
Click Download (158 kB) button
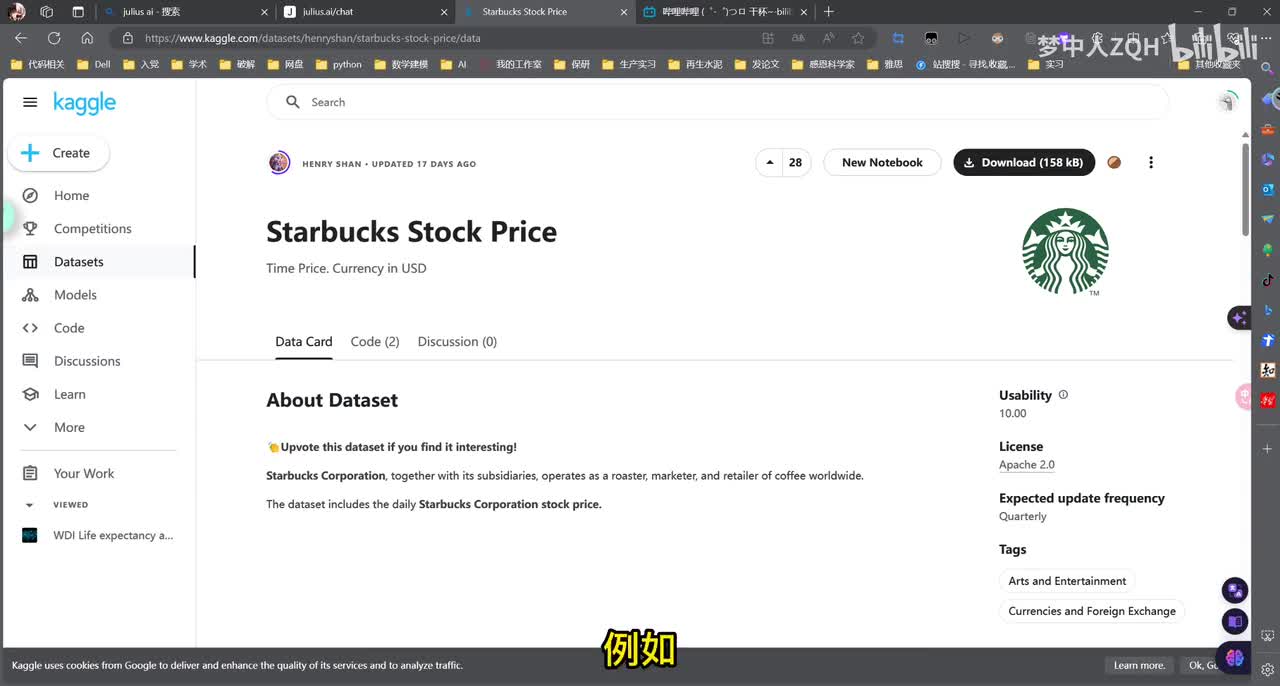pos(1023,163)
